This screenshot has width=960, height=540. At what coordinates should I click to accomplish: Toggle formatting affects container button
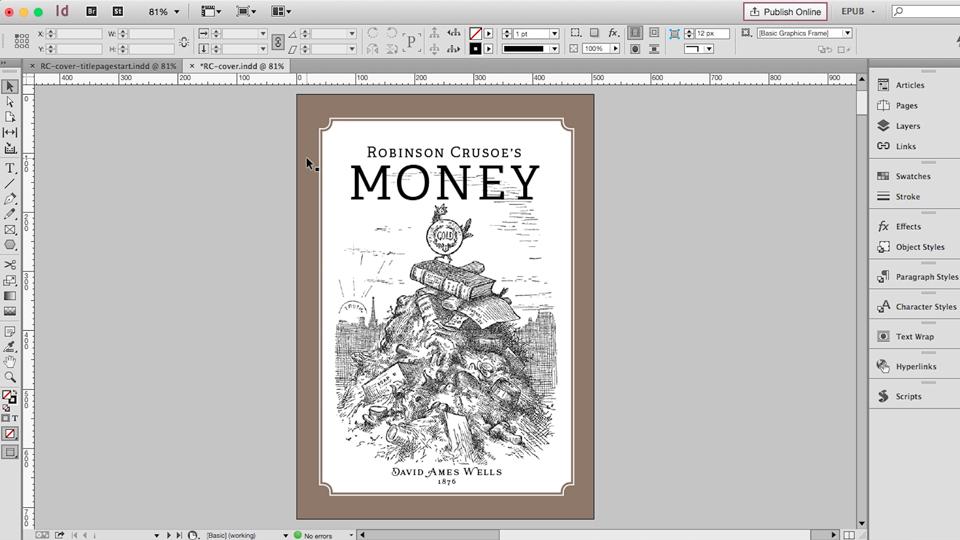tap(6, 418)
